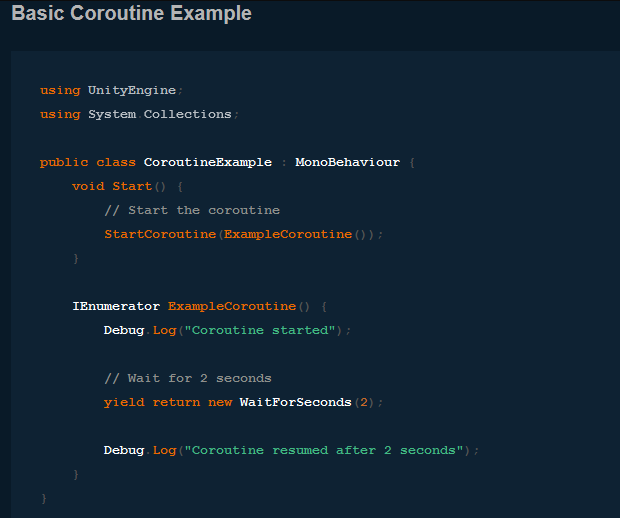Click ExampleCoroutine in the IEnumerator declaration
Screen dimensions: 620x518
(232, 306)
